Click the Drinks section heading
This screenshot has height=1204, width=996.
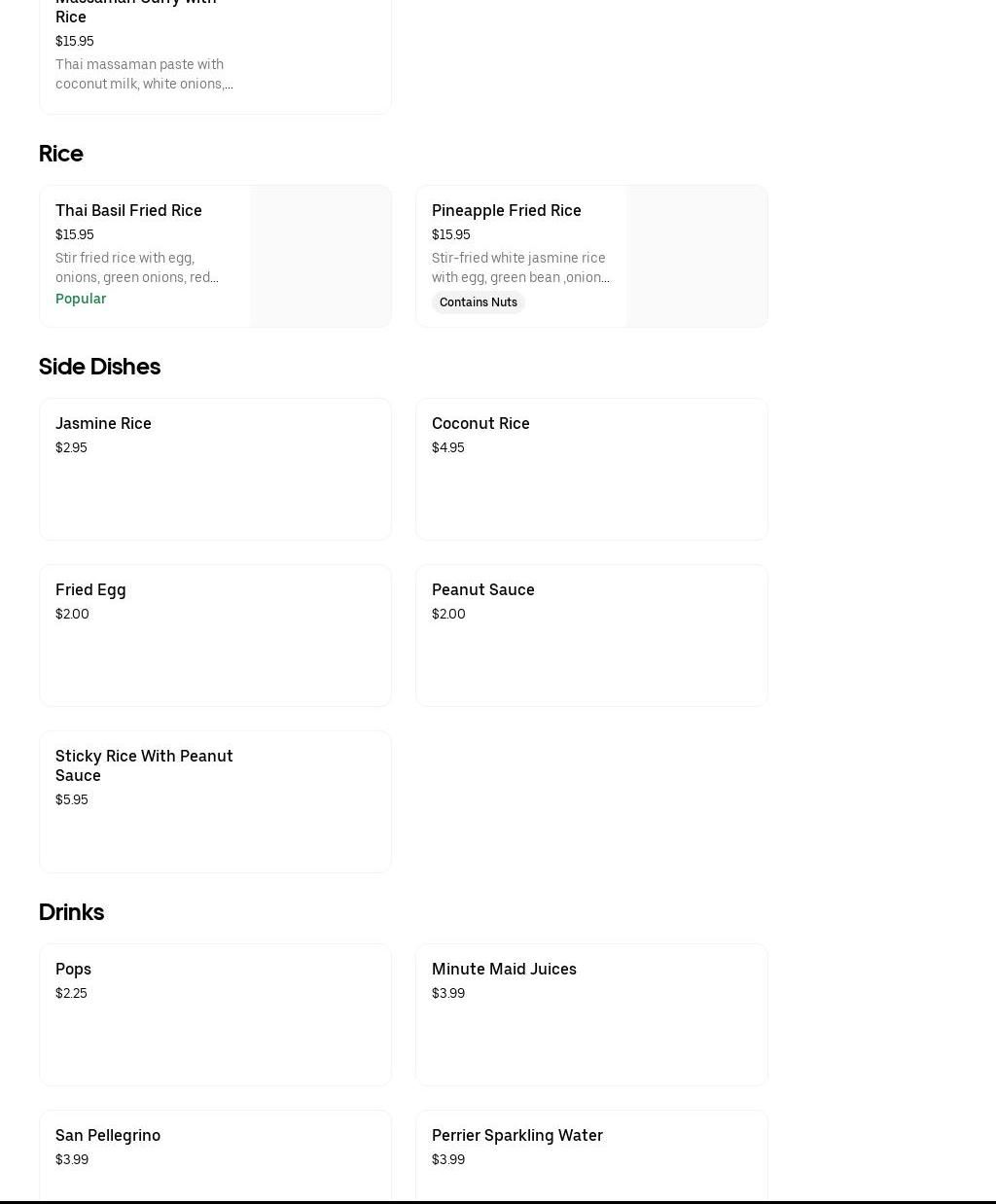[x=71, y=912]
